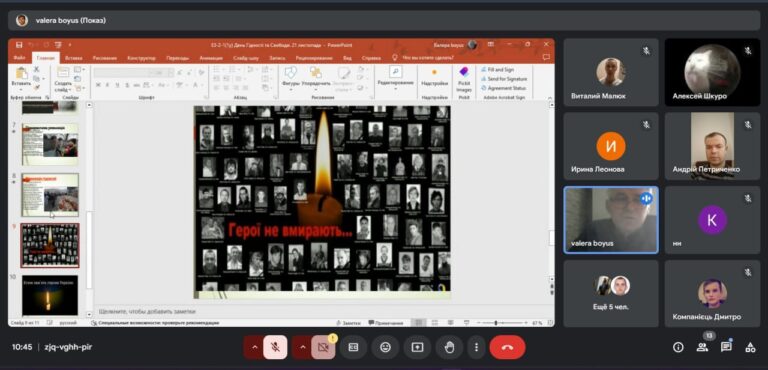Start slideshow from the status bar icon

pos(466,323)
